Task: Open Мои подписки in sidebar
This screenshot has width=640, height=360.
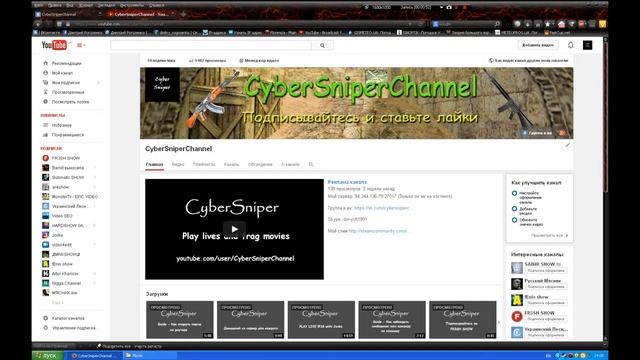Action: pyautogui.click(x=65, y=82)
